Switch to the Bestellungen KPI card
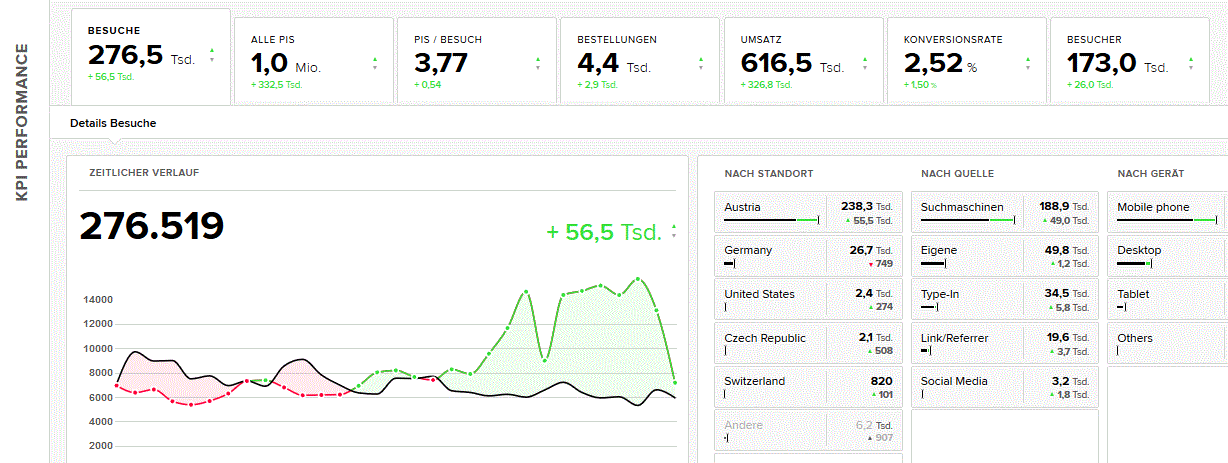 [x=640, y=61]
